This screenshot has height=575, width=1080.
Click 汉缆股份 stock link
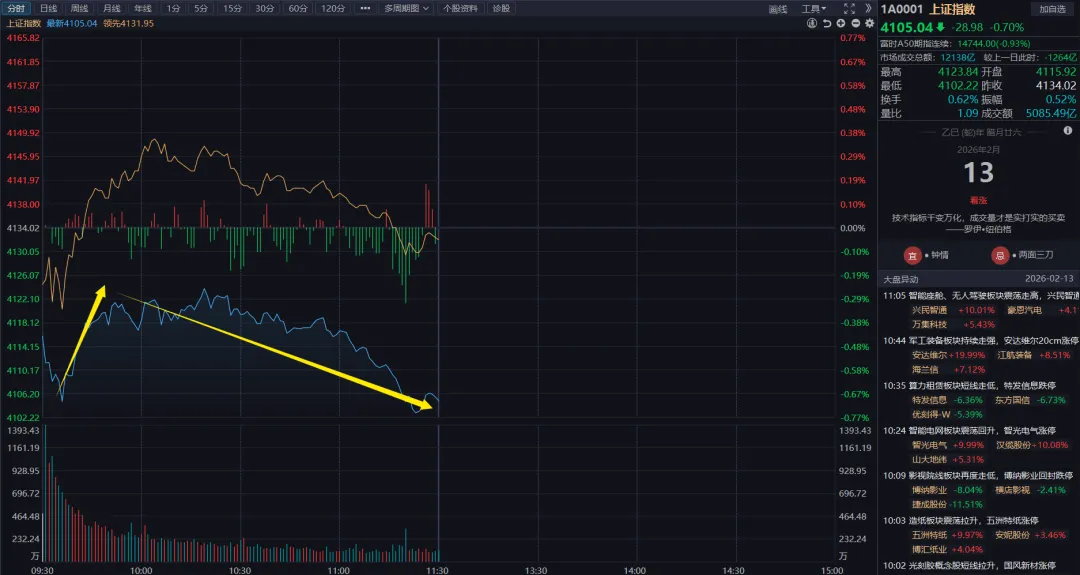(x=1013, y=445)
